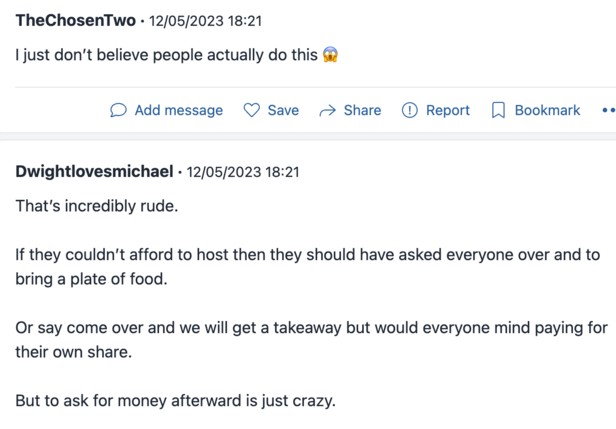The width and height of the screenshot is (616, 429).
Task: Open the more options dots menu
Action: (x=608, y=111)
